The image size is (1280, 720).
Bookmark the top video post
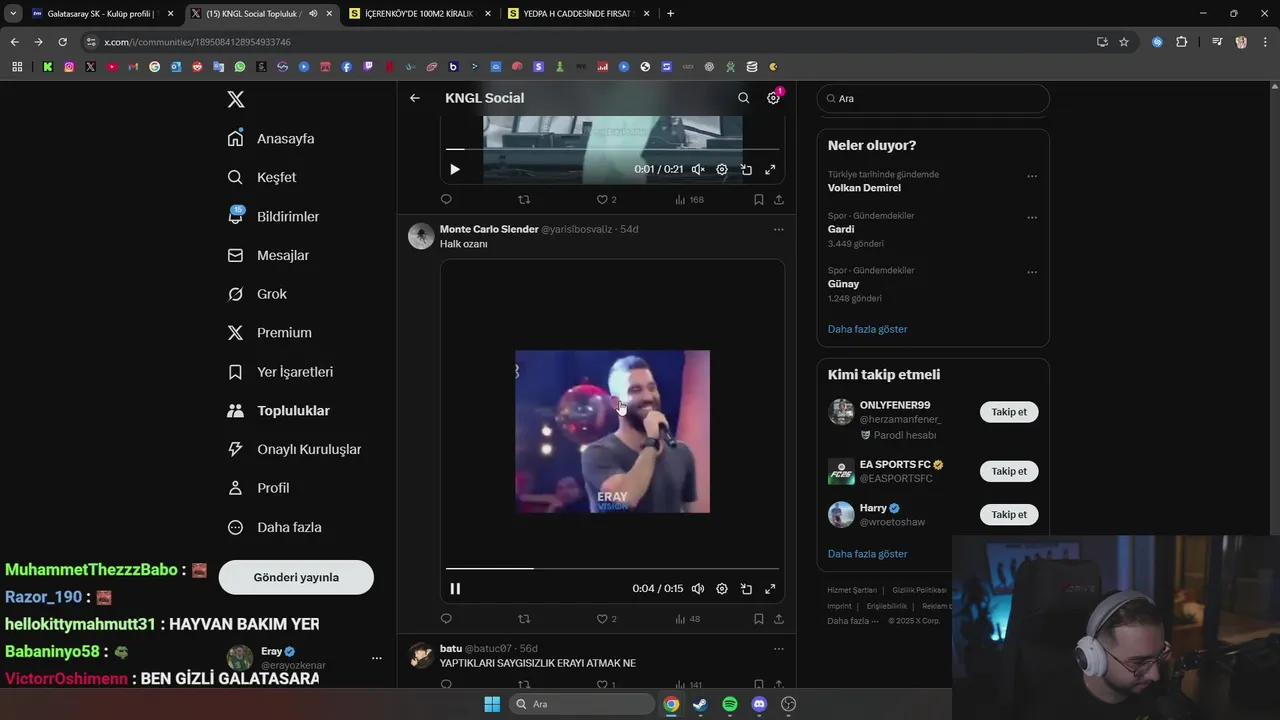(x=759, y=200)
